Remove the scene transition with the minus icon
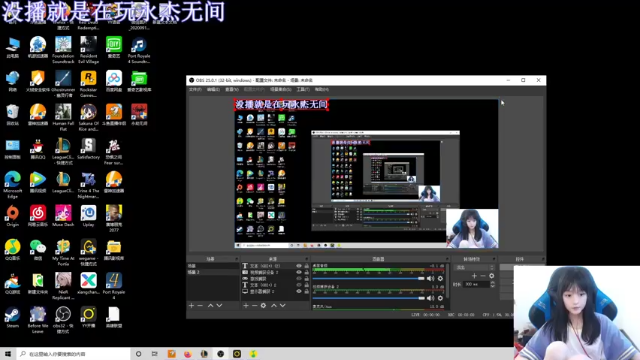The width and height of the screenshot is (640, 360). click(483, 276)
